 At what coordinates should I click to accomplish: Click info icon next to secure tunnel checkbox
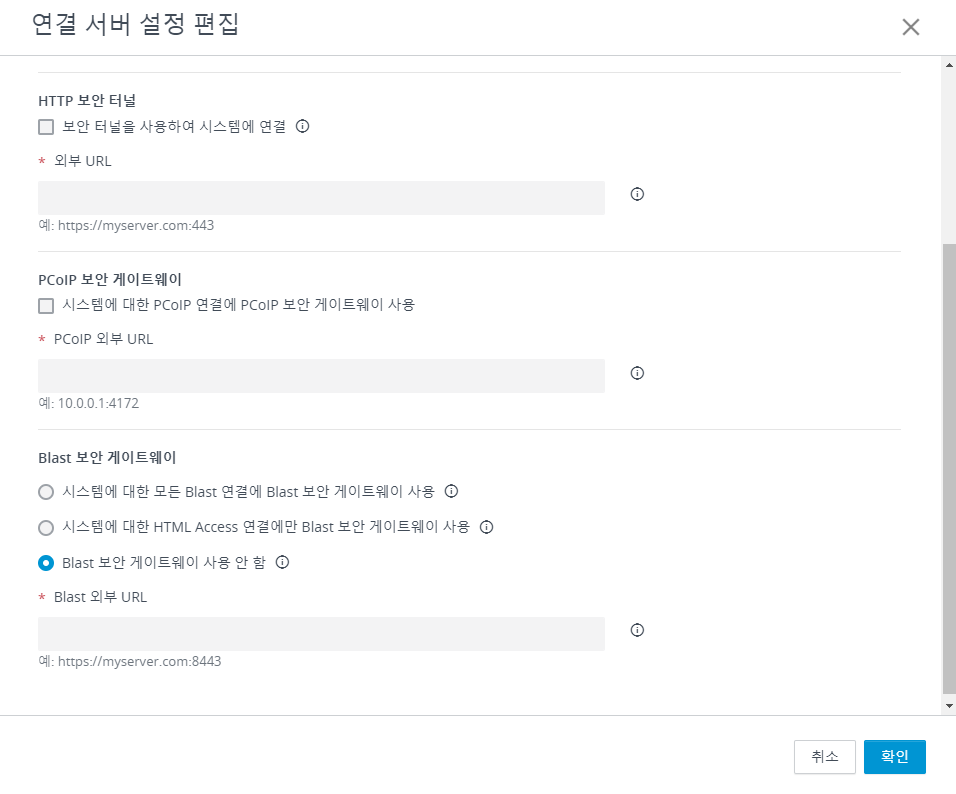pyautogui.click(x=302, y=126)
